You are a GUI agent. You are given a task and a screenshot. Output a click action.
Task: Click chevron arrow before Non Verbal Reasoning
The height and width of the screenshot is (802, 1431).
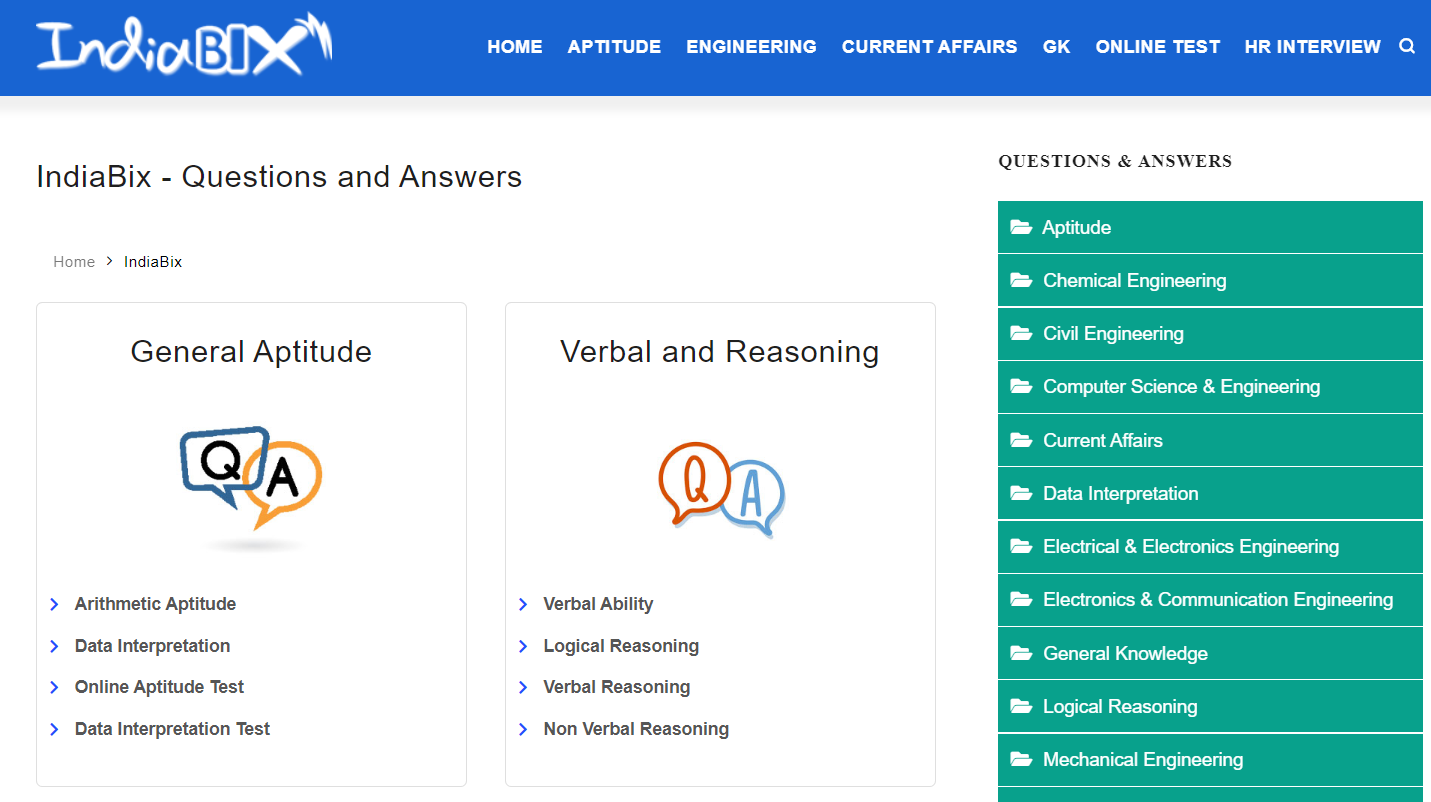click(x=523, y=729)
